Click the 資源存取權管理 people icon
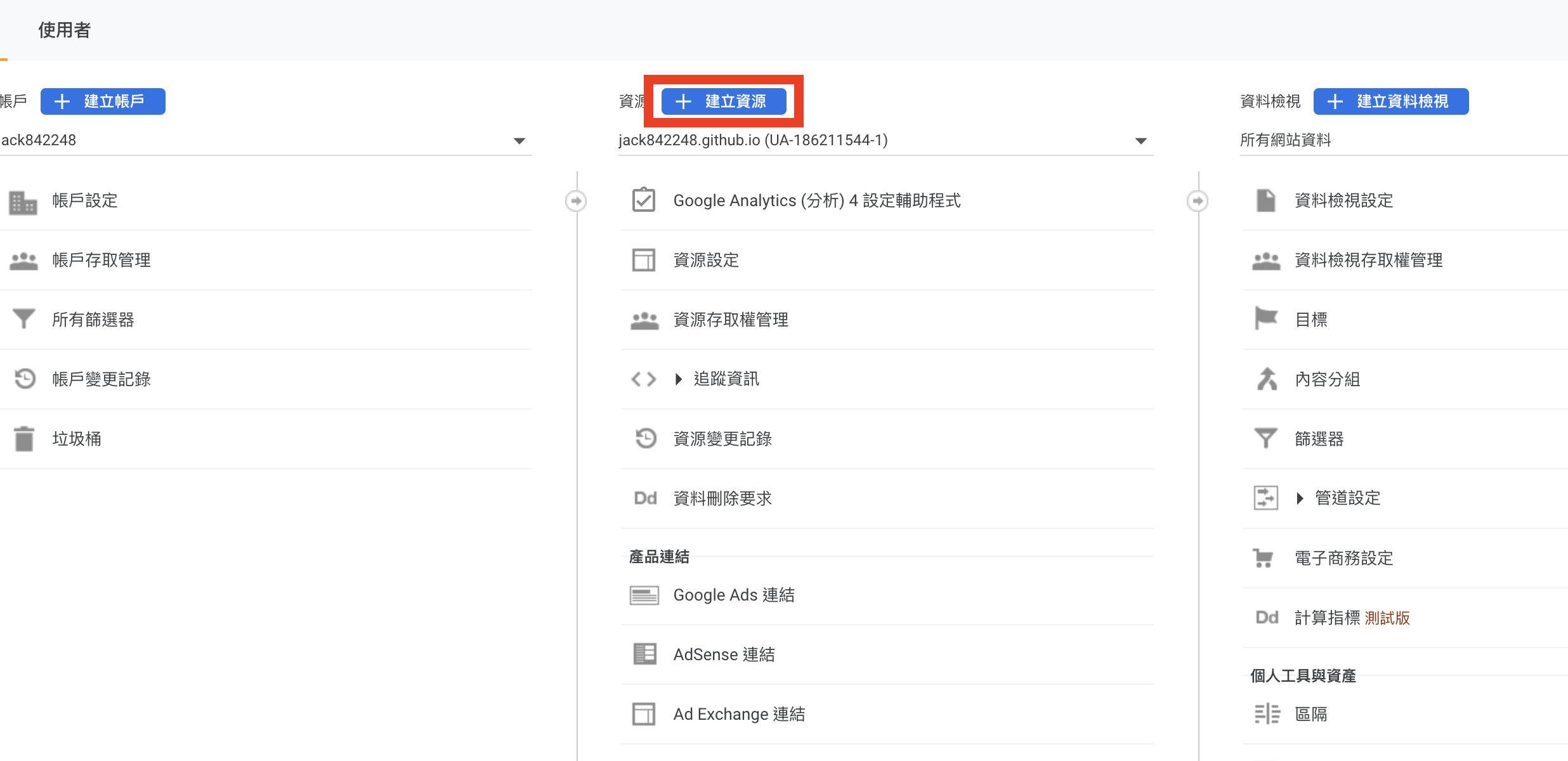Screen dimensions: 1568x761 tap(644, 320)
